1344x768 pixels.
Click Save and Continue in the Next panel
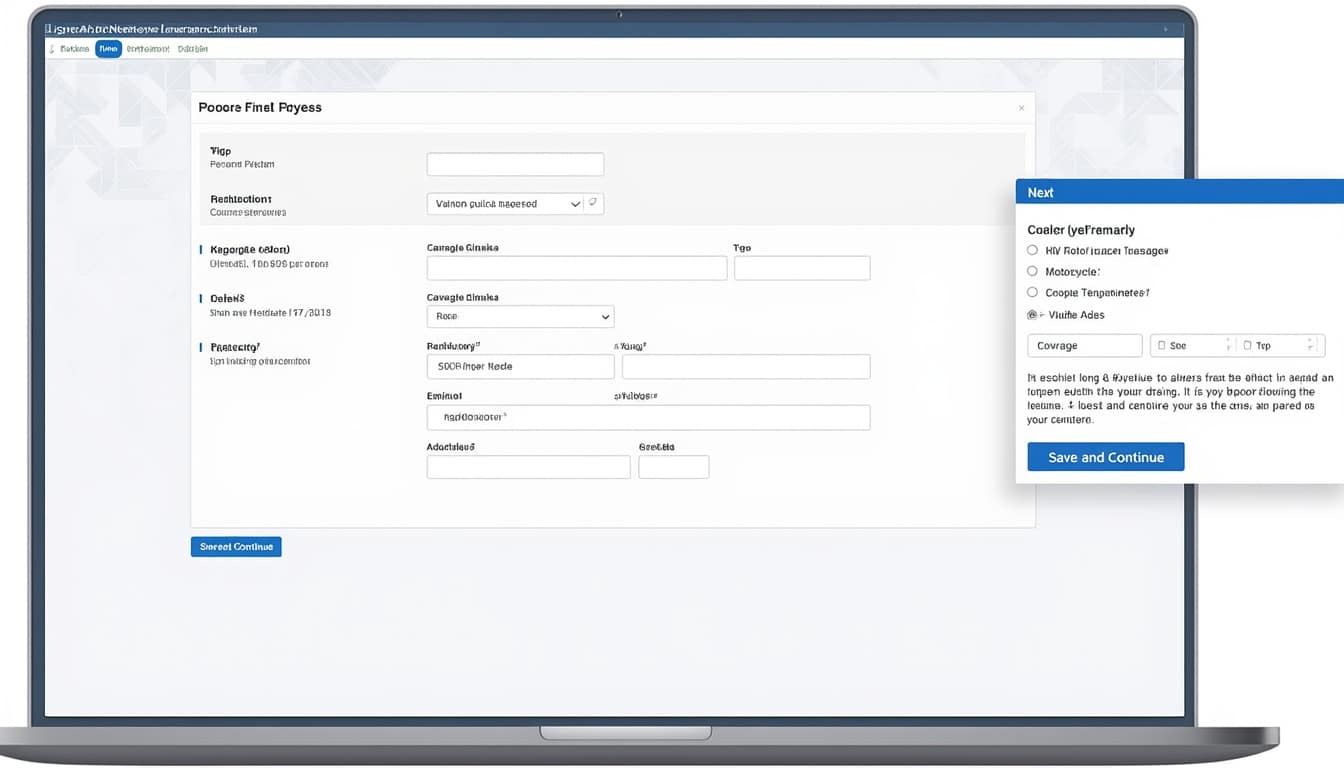1106,457
